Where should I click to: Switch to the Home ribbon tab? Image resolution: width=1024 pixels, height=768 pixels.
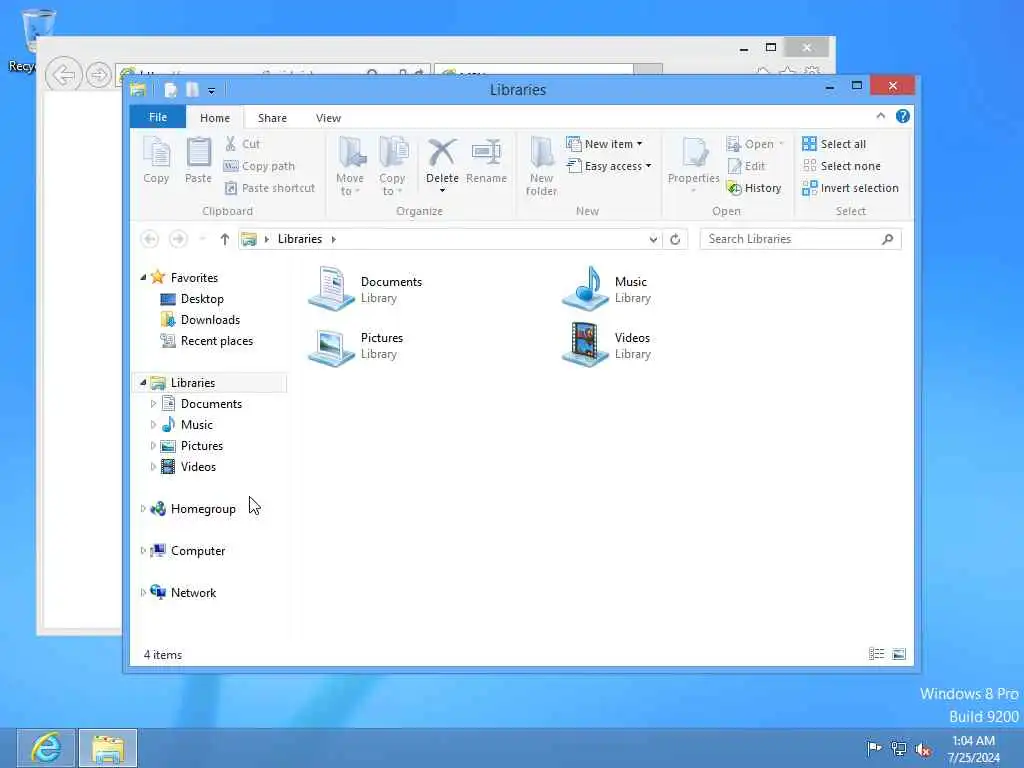coord(215,118)
